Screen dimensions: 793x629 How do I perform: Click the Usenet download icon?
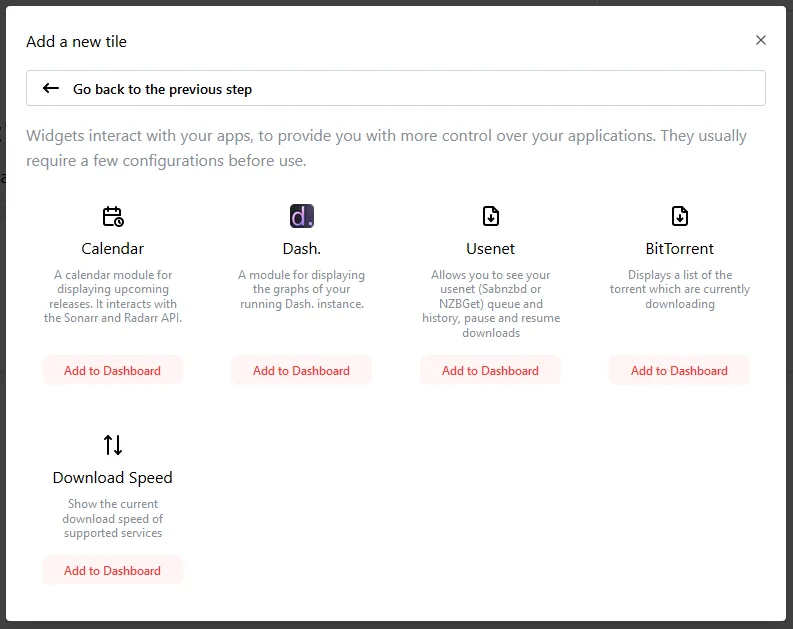[x=491, y=216]
